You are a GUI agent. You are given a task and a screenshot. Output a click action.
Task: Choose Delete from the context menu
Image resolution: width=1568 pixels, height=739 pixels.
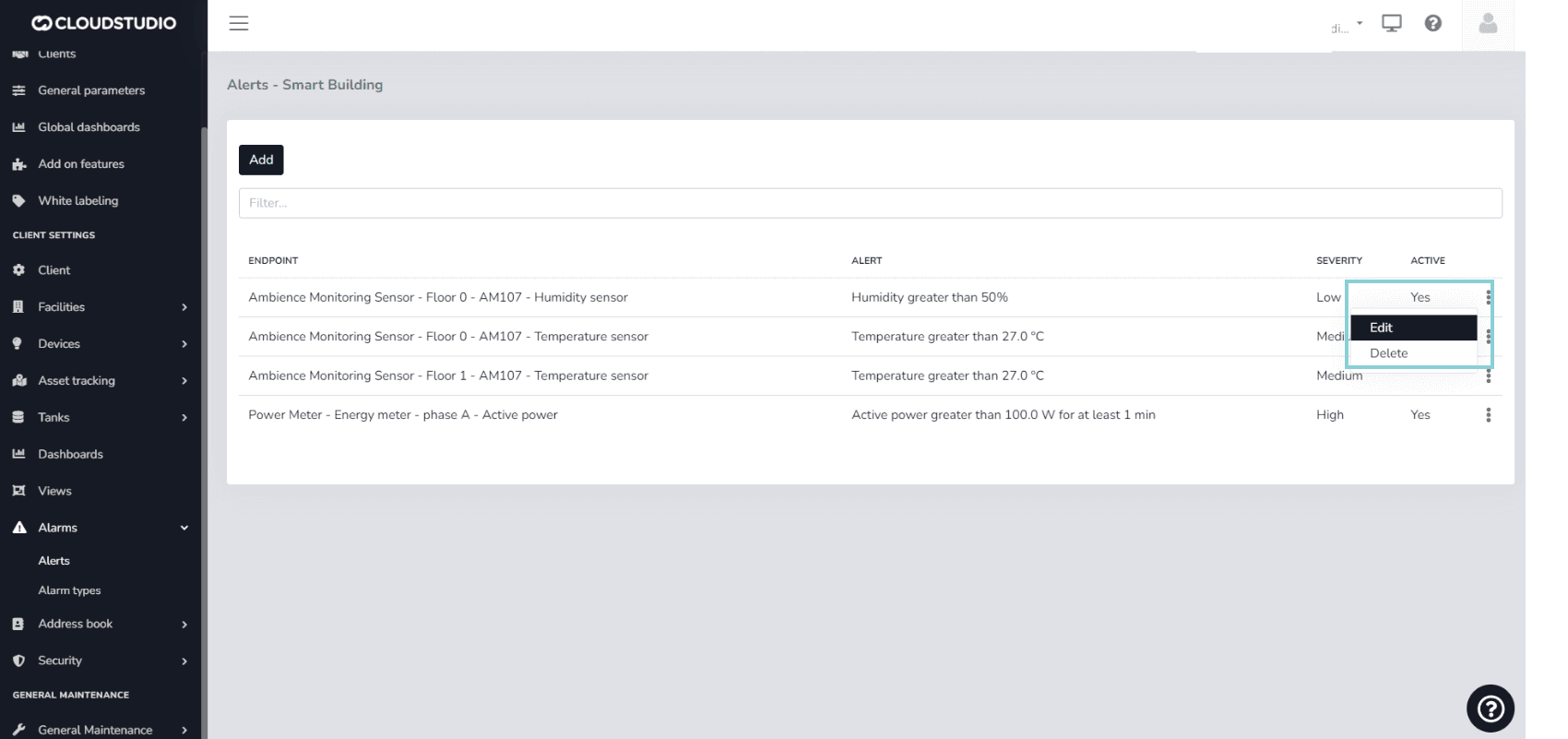click(x=1388, y=353)
